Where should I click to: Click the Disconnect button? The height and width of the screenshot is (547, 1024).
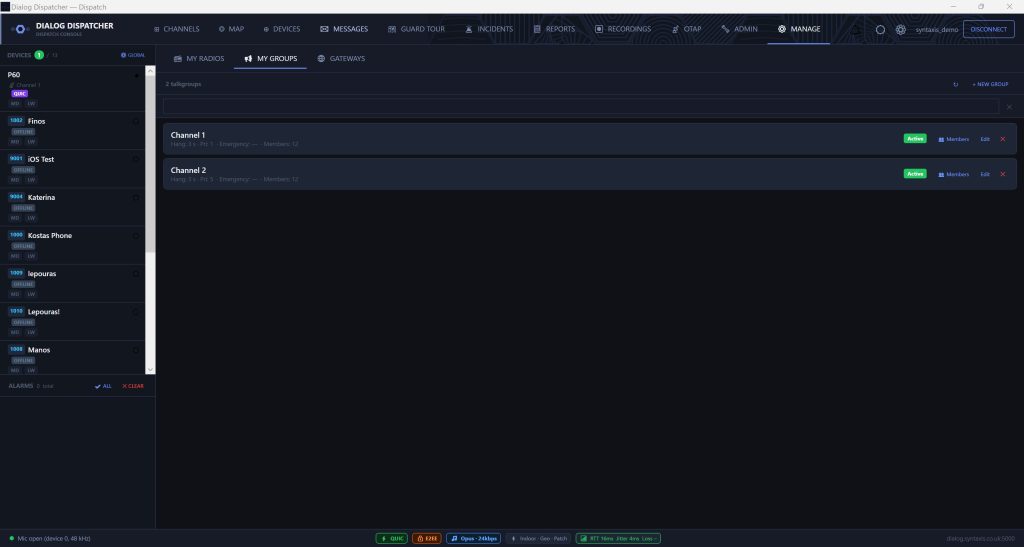(989, 29)
